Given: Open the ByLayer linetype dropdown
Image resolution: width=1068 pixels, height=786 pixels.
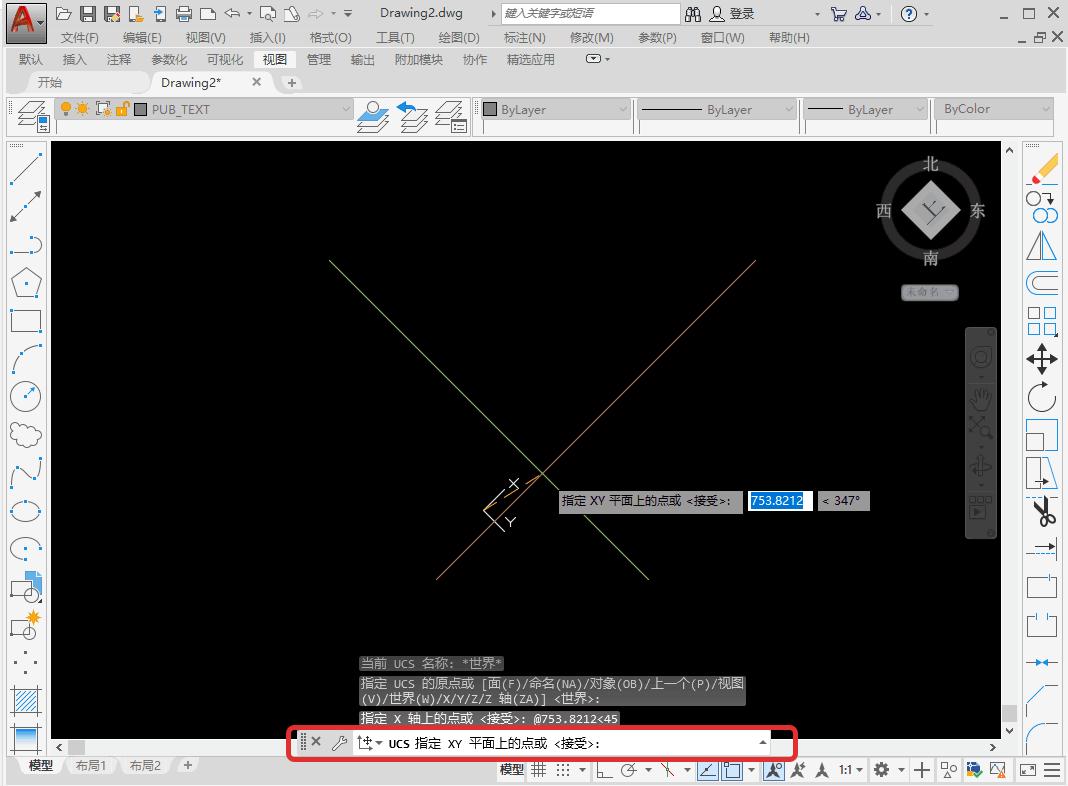Looking at the screenshot, I should click(789, 109).
